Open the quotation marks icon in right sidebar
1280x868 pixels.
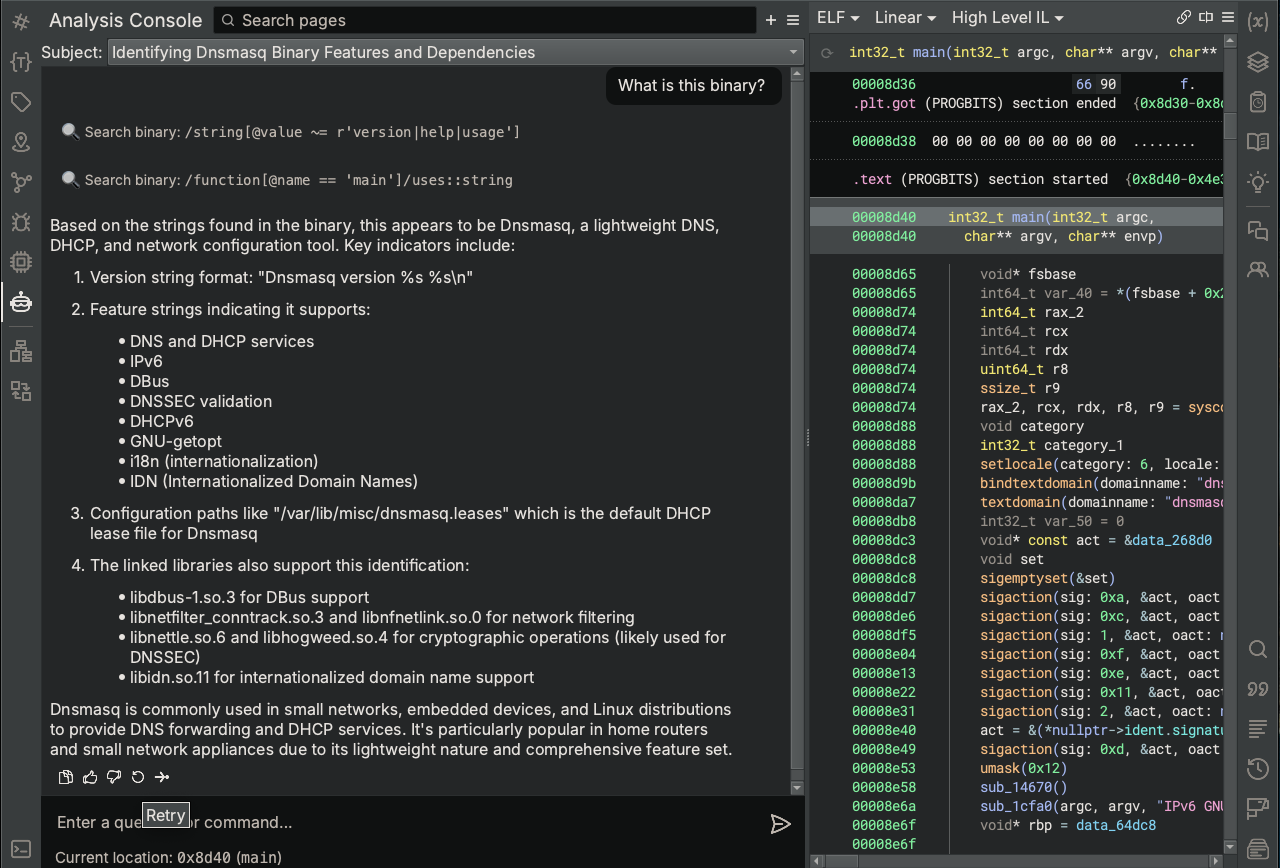[x=1258, y=689]
